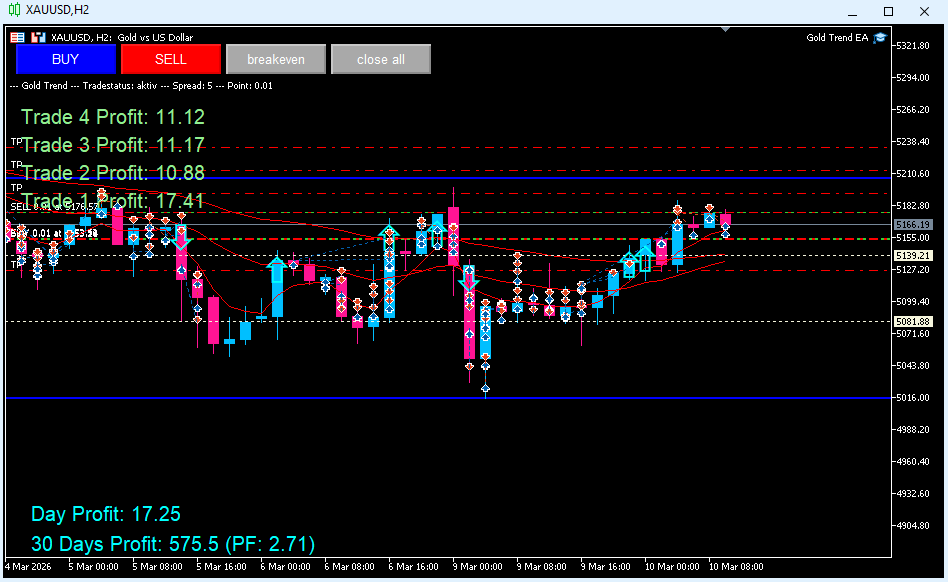This screenshot has height=582, width=948.
Task: Maximize the XAUUSD,H2 chart window
Action: [x=888, y=11]
